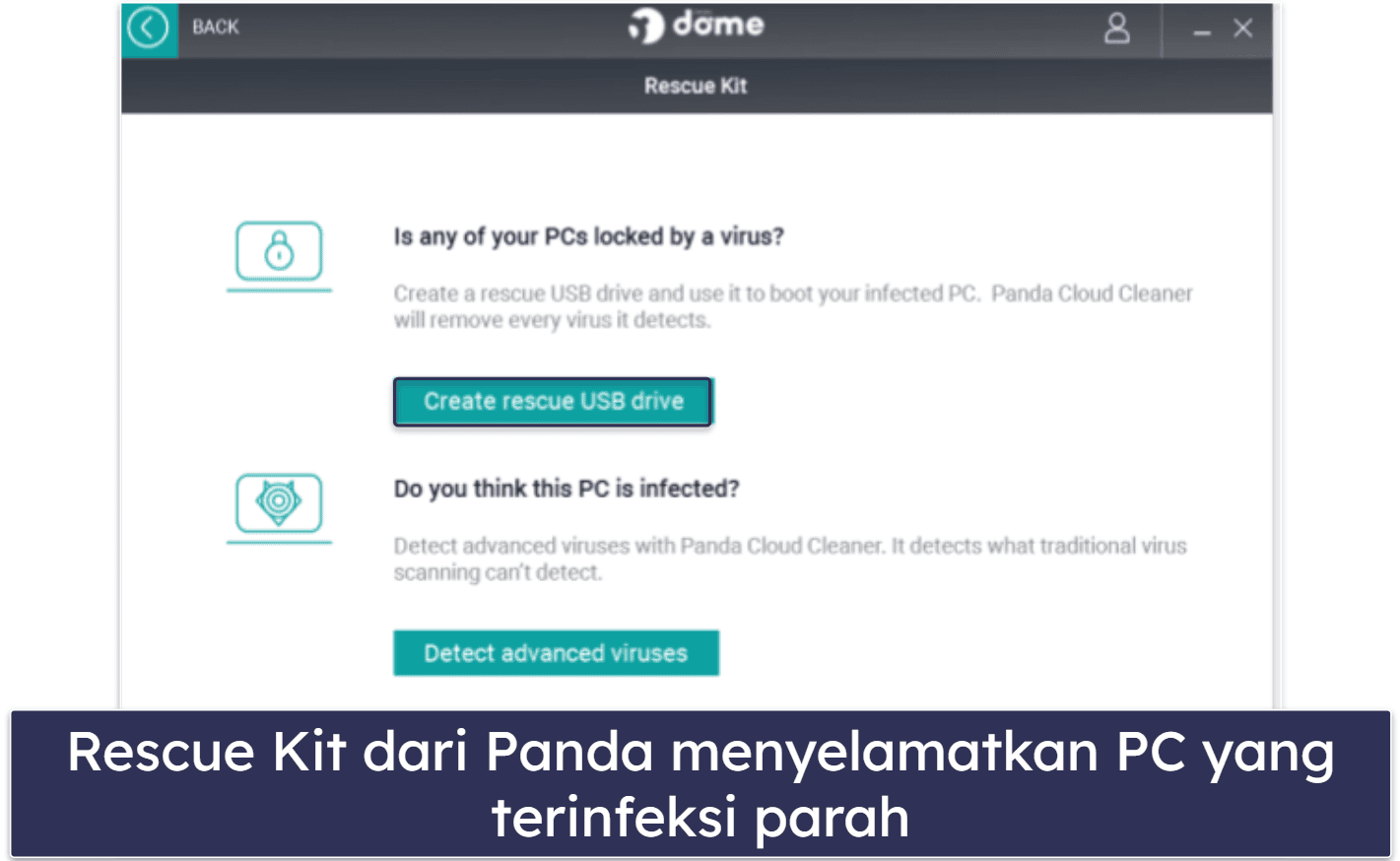Viewport: 1400px width, 861px height.
Task: Click Detect advanced viruses button
Action: click(556, 653)
